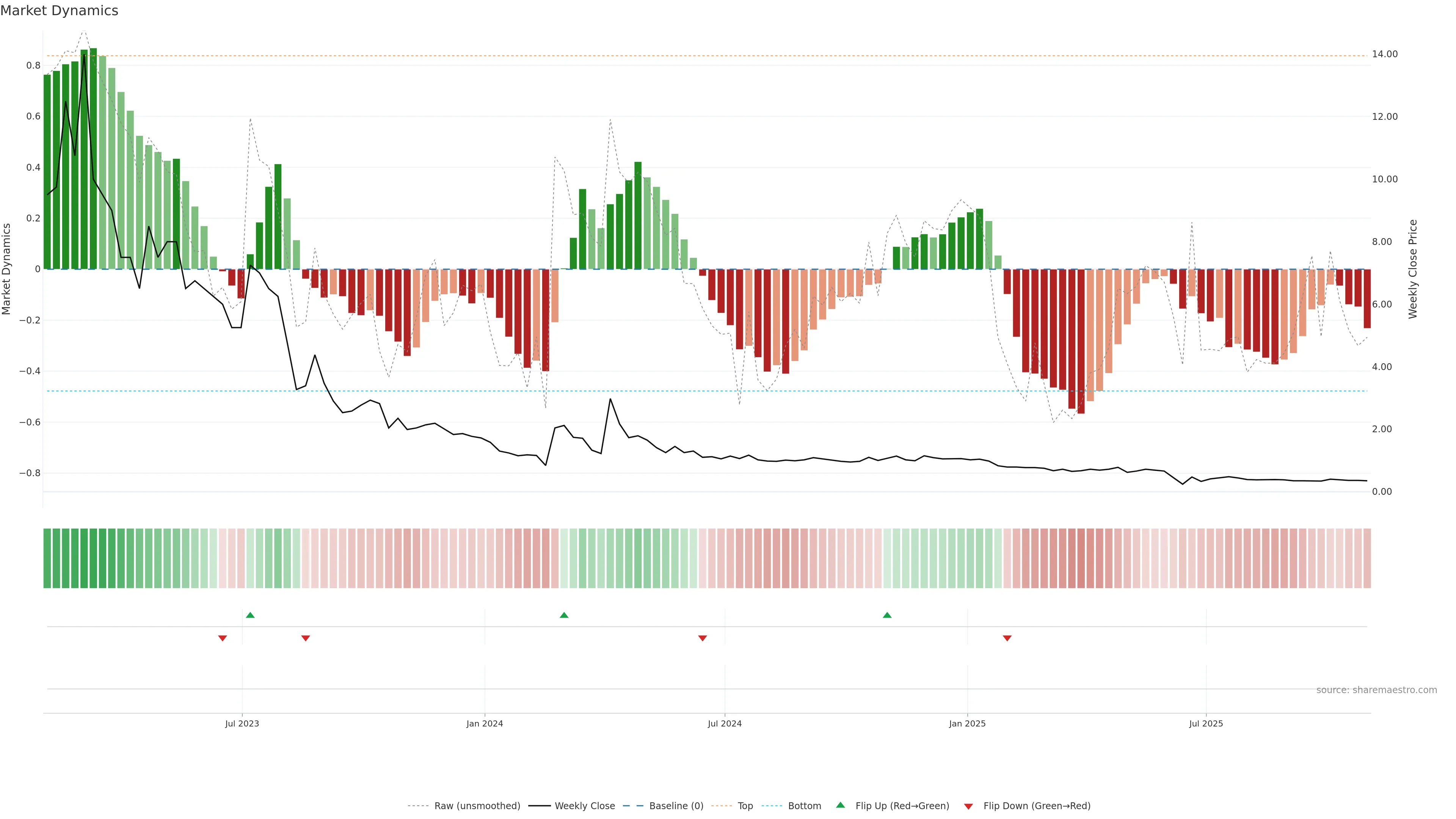Click the Jul 2025 x-axis label
This screenshot has height=819, width=1456.
(1206, 723)
